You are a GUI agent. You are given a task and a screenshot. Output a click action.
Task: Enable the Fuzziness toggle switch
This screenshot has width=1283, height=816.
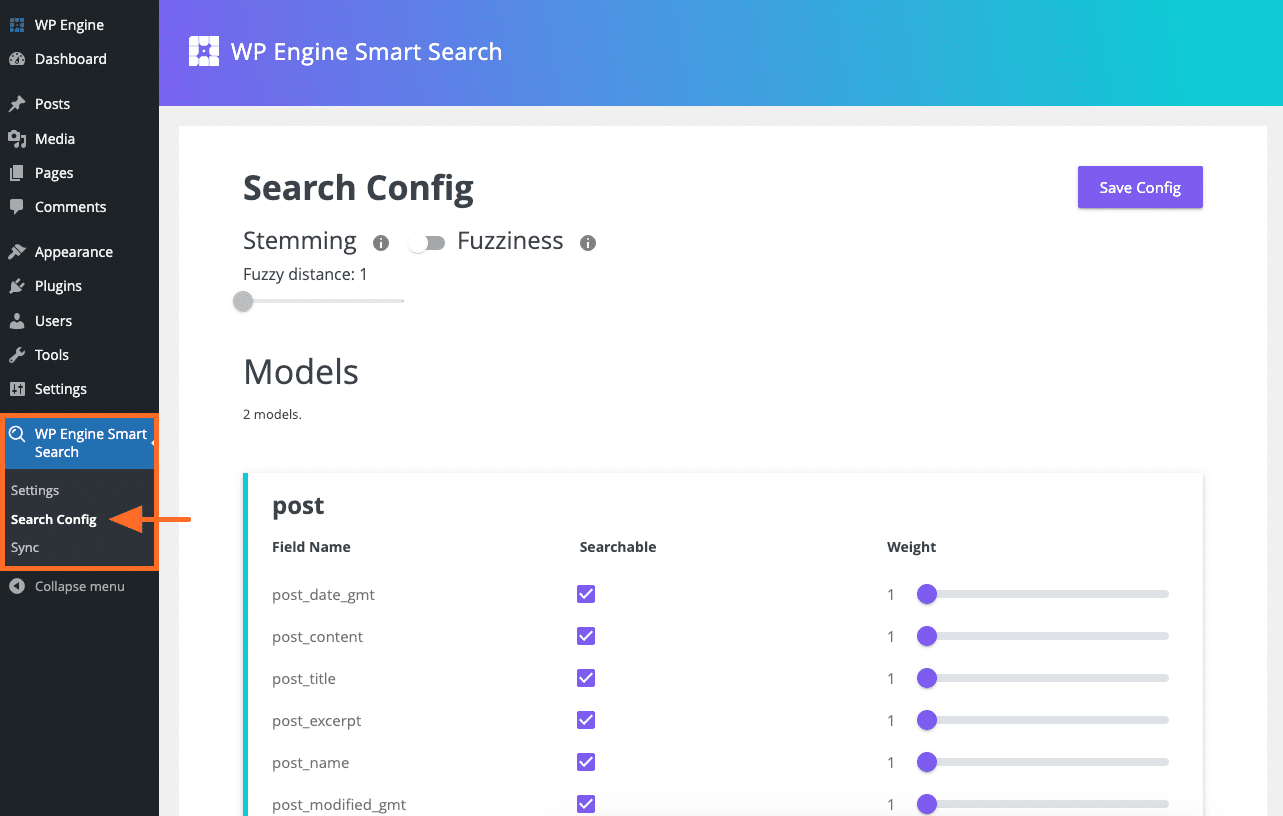tap(427, 242)
